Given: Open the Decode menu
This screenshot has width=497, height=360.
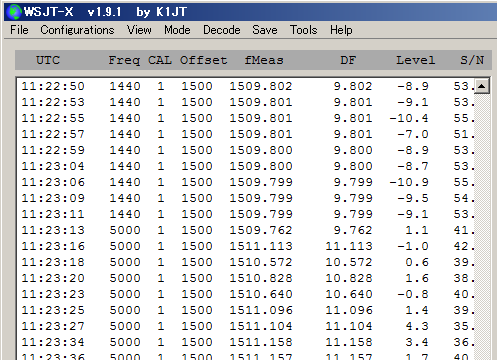Looking at the screenshot, I should (222, 30).
